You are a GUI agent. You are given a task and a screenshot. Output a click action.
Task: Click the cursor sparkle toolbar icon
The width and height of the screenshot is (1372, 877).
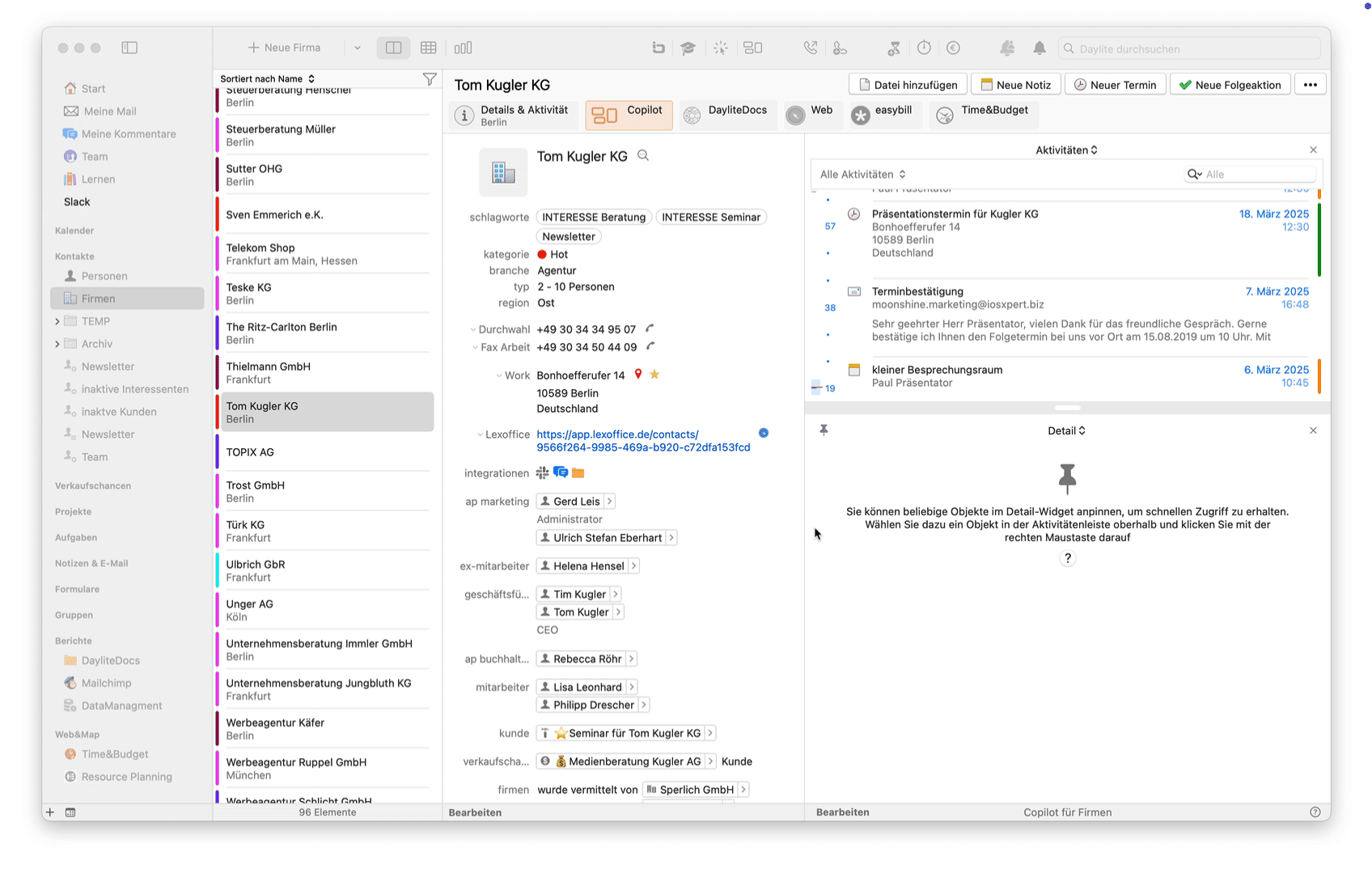(x=720, y=48)
